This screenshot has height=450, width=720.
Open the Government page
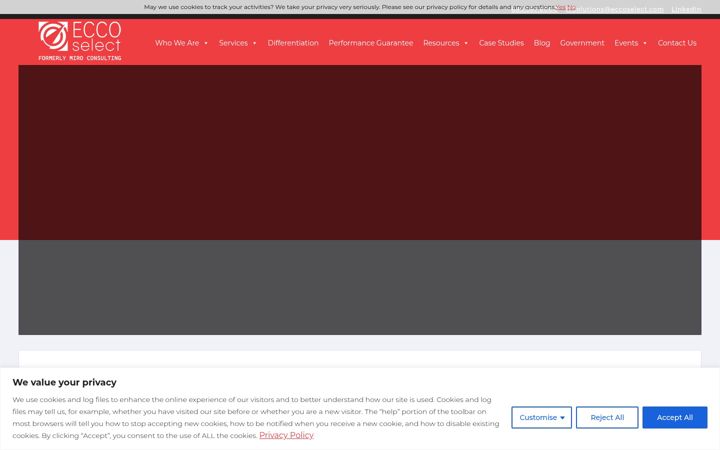tap(582, 43)
